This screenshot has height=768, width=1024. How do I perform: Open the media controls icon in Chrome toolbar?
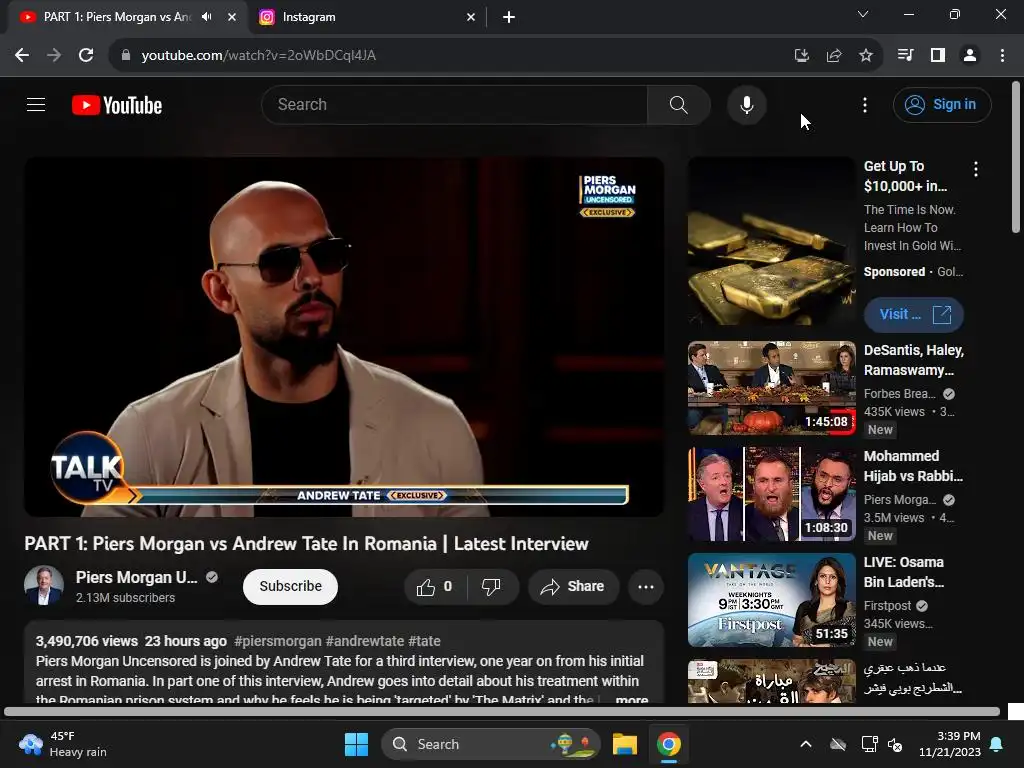(x=905, y=56)
